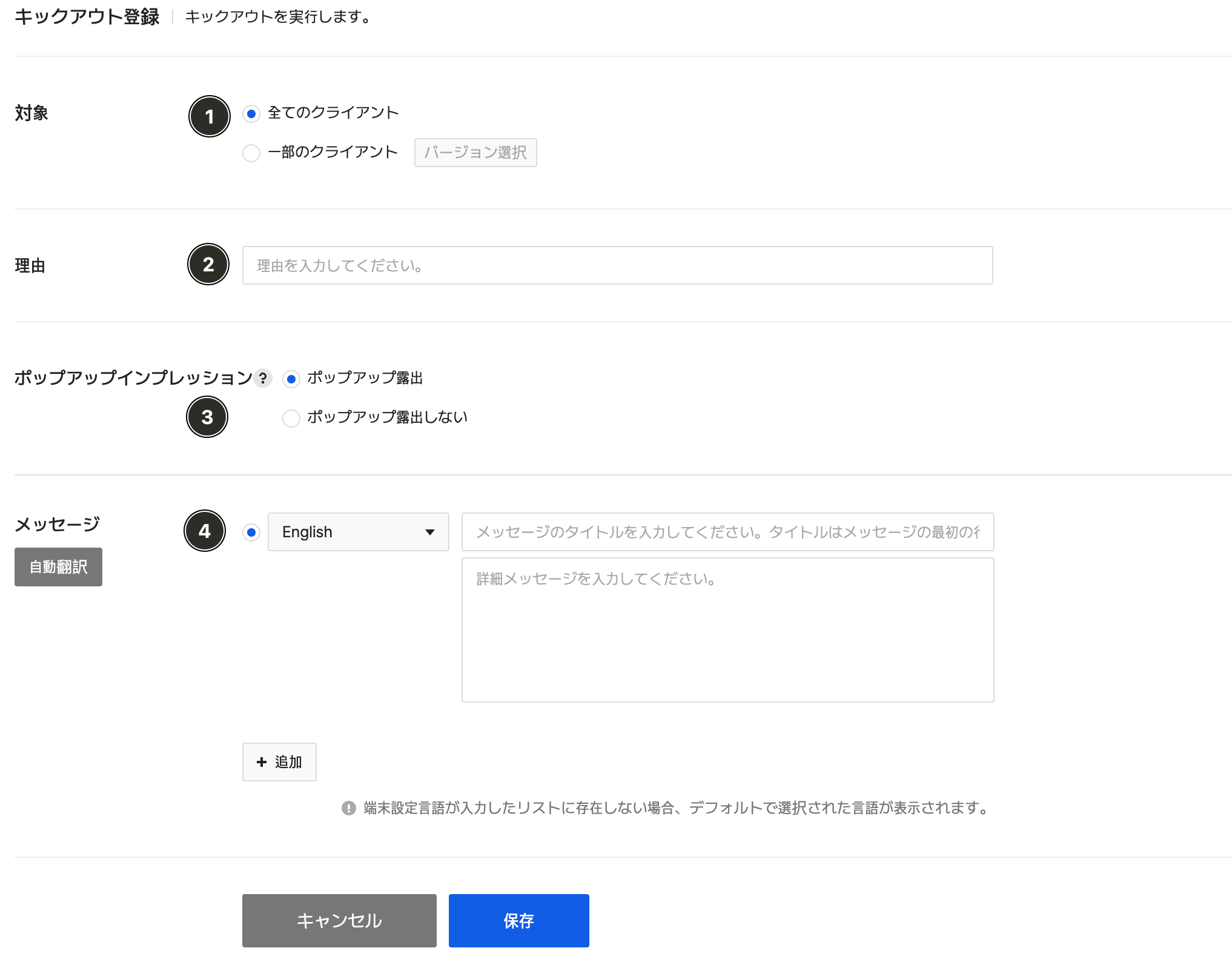The image size is (1232, 968).
Task: Click the help question mark icon beside ポップアップインプレッション
Action: click(263, 378)
